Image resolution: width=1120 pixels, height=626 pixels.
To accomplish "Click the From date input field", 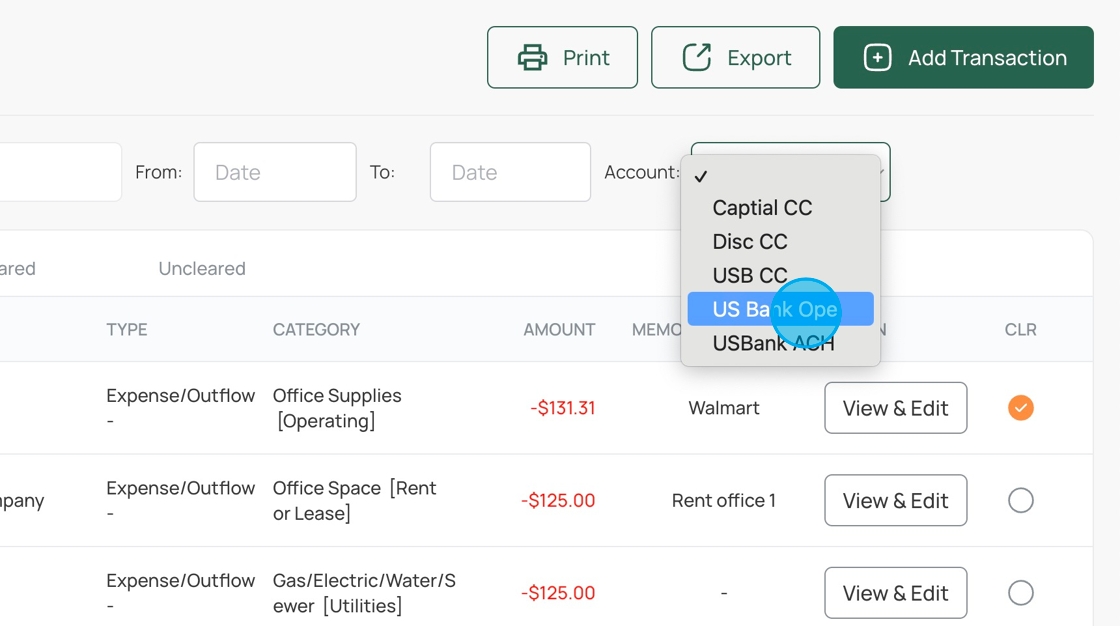I will [x=275, y=172].
